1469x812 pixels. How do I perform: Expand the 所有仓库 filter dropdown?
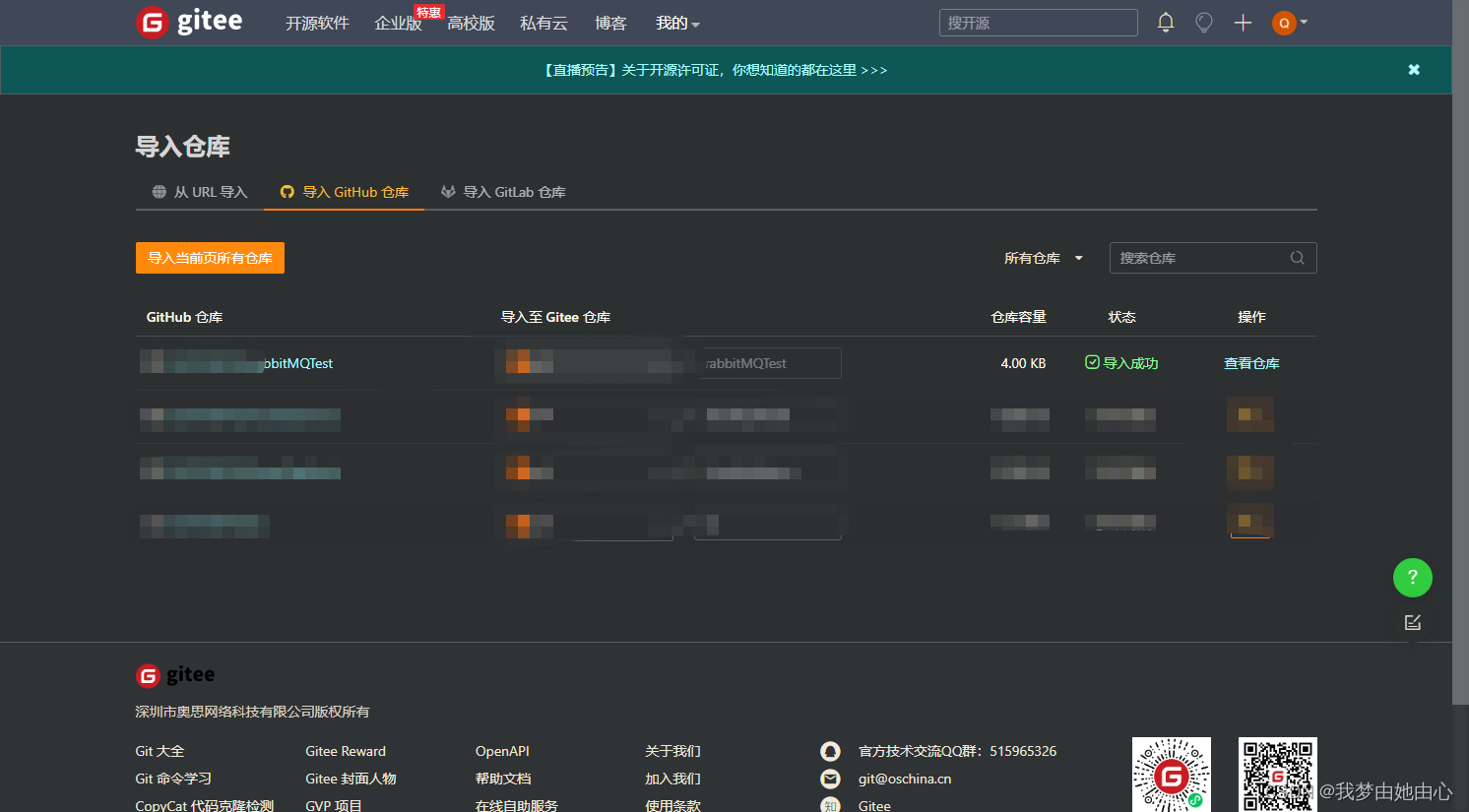click(1044, 258)
